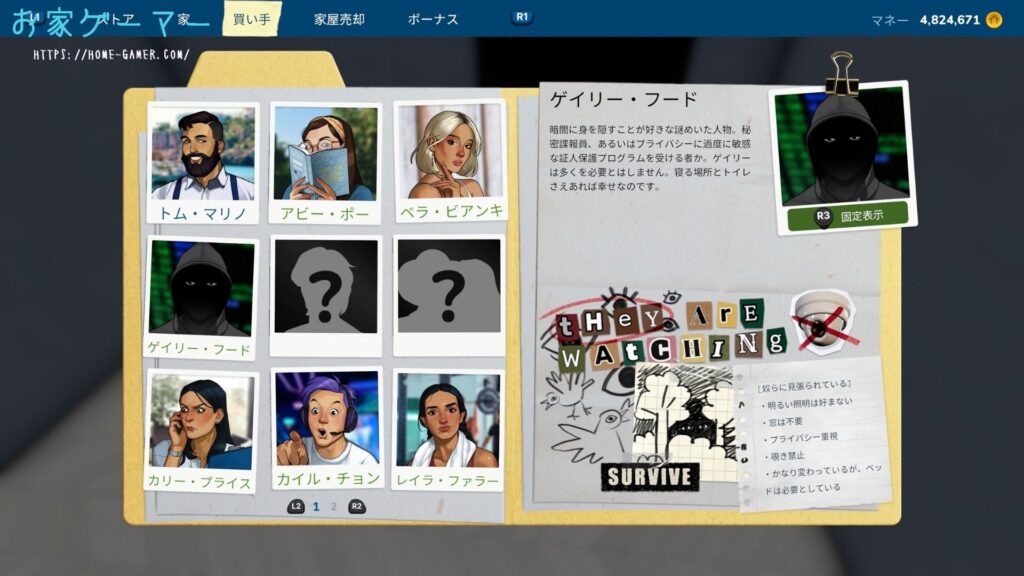This screenshot has width=1024, height=576.
Task: Click the home-gamer.com URL text
Action: 111,55
